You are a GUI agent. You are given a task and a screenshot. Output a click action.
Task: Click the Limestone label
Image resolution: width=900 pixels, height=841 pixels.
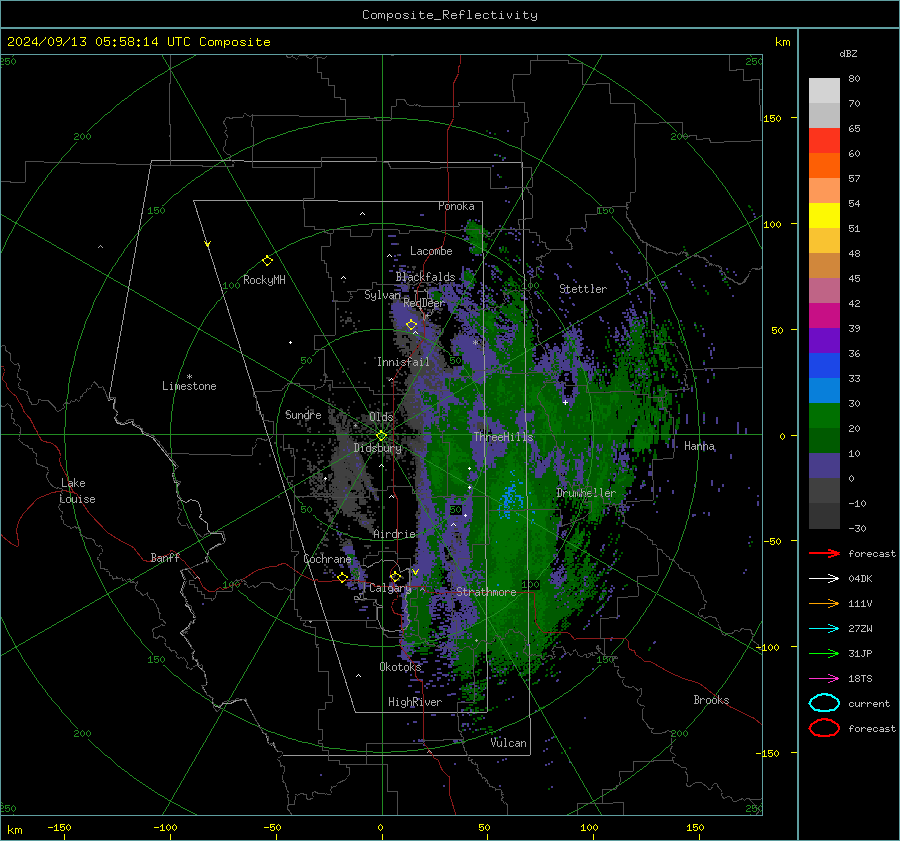point(189,386)
